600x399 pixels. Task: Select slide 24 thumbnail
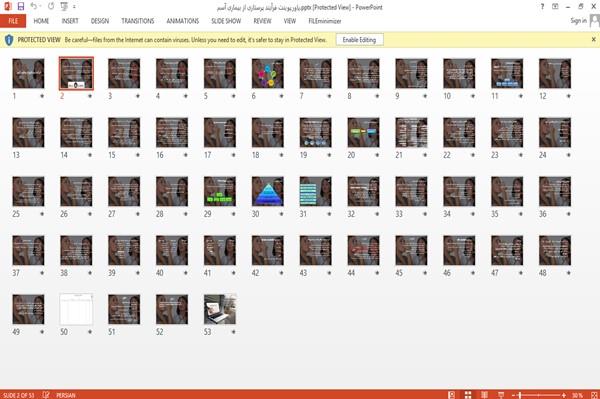[555, 132]
